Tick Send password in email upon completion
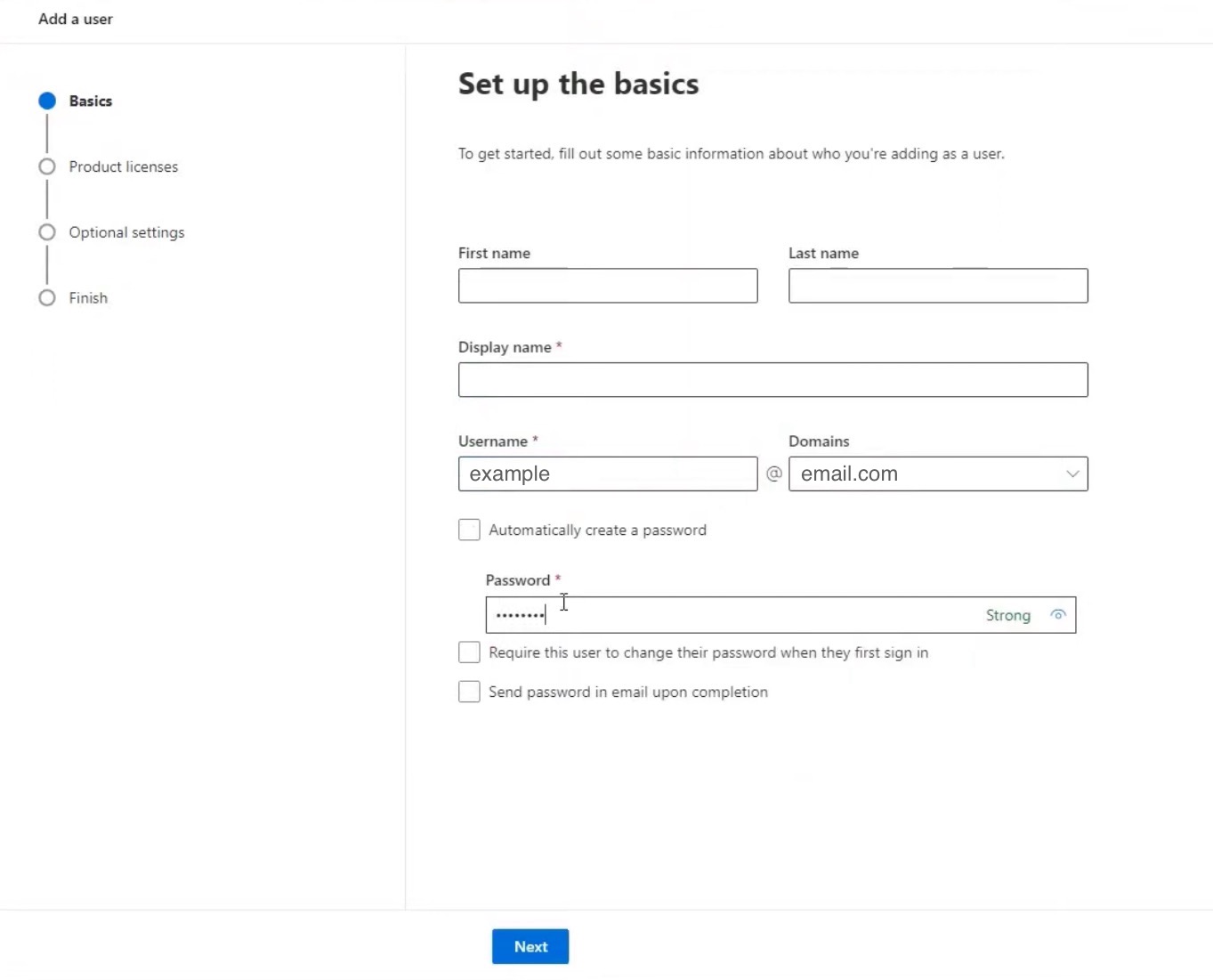 pos(469,692)
